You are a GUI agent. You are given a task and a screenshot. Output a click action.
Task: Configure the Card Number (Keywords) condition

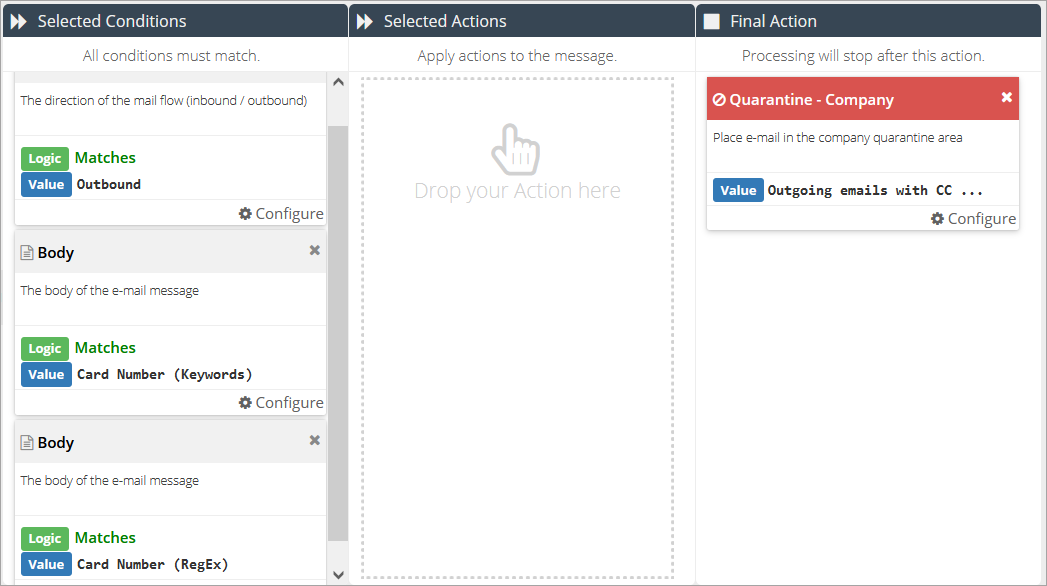tap(281, 402)
